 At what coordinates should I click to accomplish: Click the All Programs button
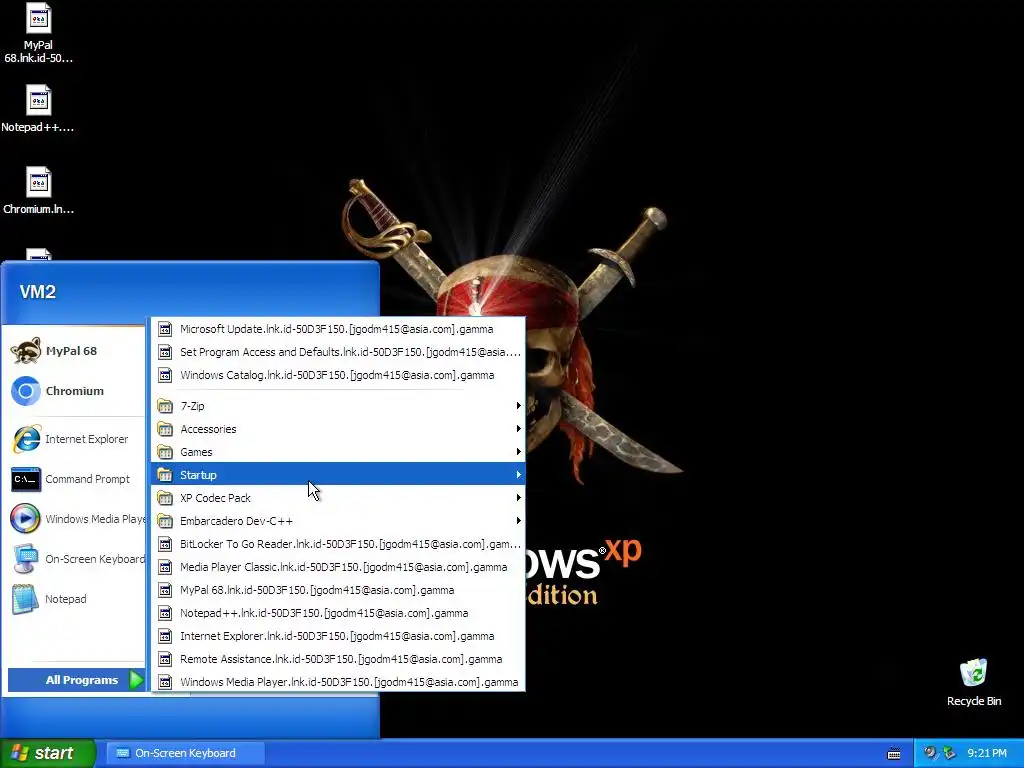pos(76,680)
